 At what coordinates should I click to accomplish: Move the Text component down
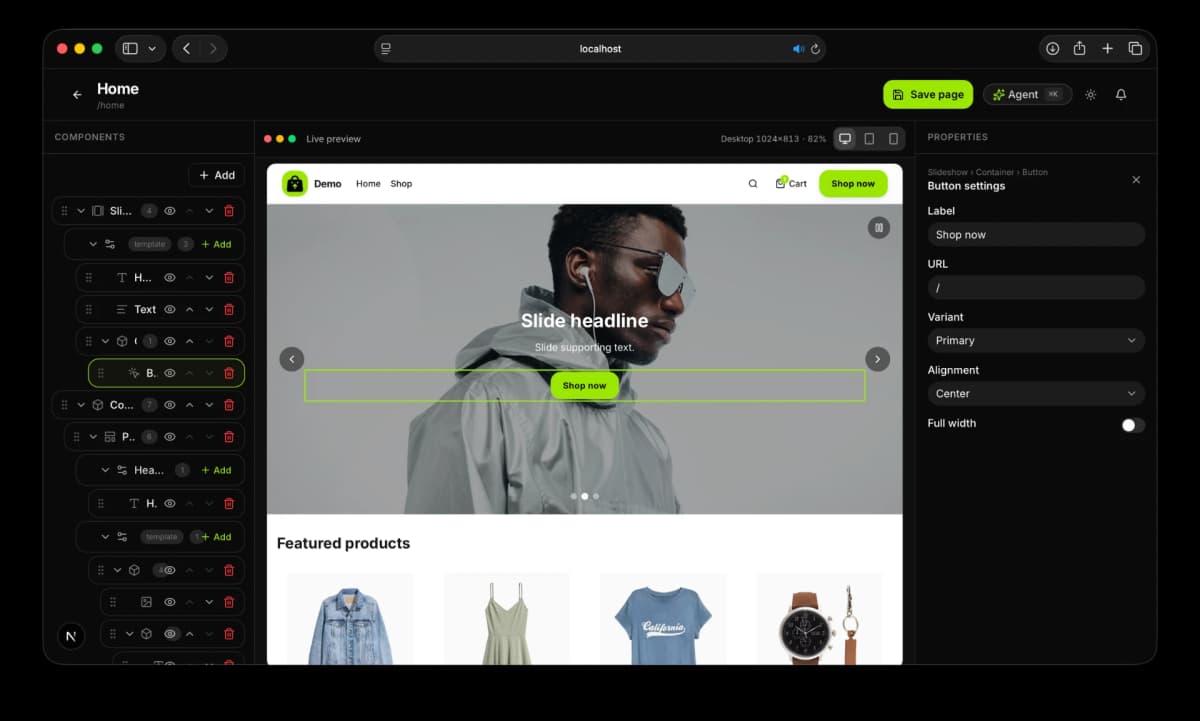click(x=209, y=310)
